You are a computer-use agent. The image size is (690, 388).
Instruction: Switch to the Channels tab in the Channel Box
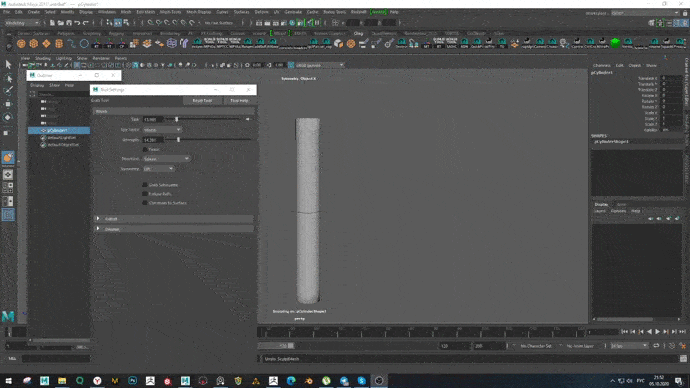(x=602, y=65)
